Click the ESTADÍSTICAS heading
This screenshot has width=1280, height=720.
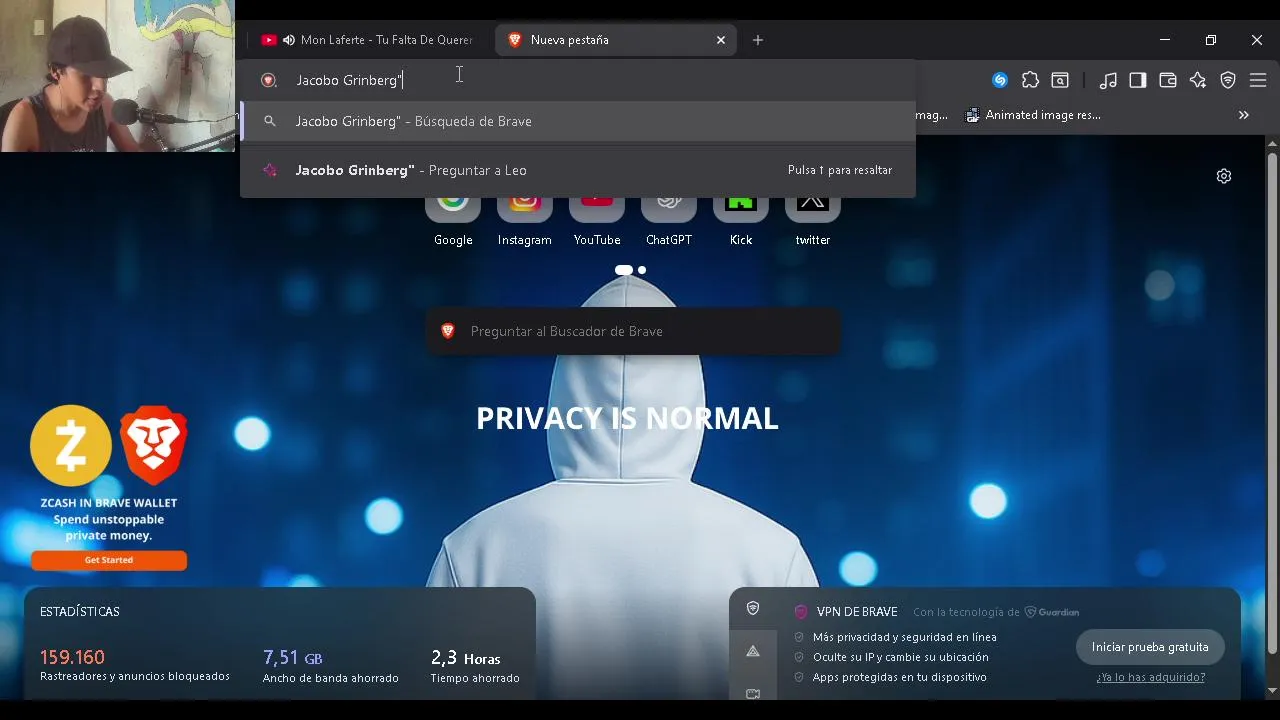[80, 611]
